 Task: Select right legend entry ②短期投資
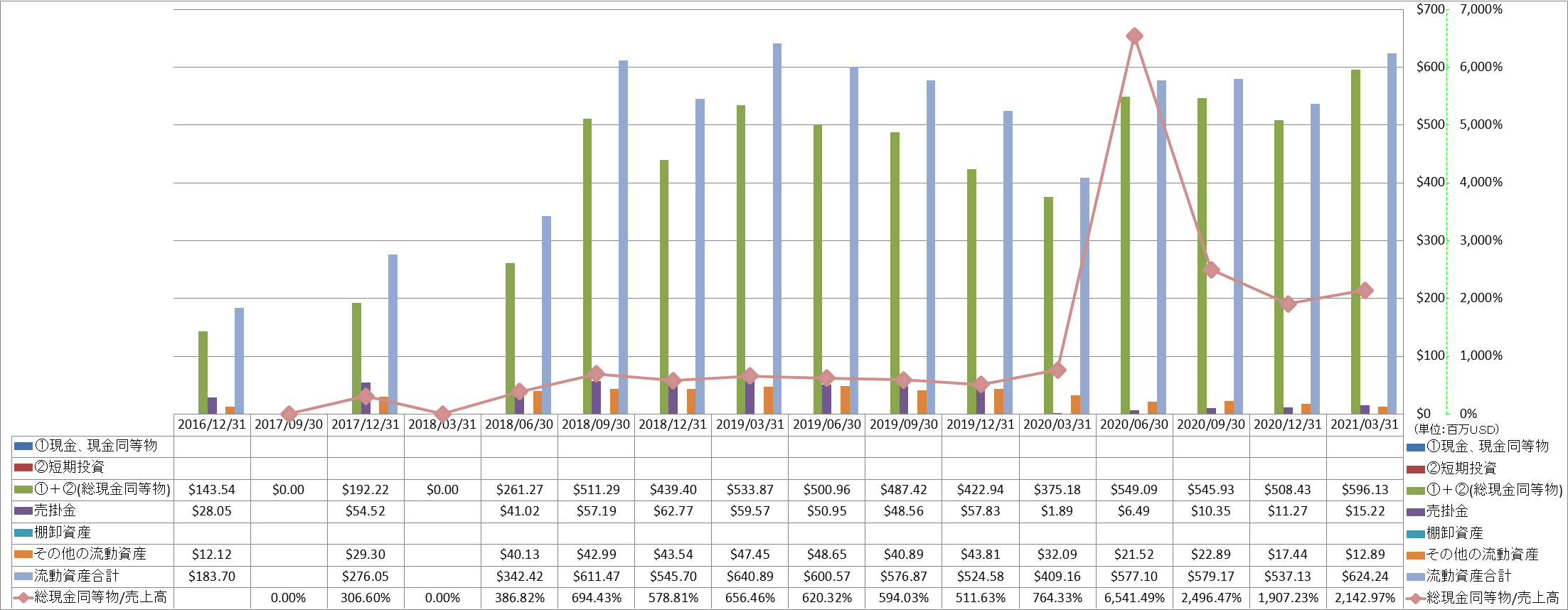click(1451, 469)
